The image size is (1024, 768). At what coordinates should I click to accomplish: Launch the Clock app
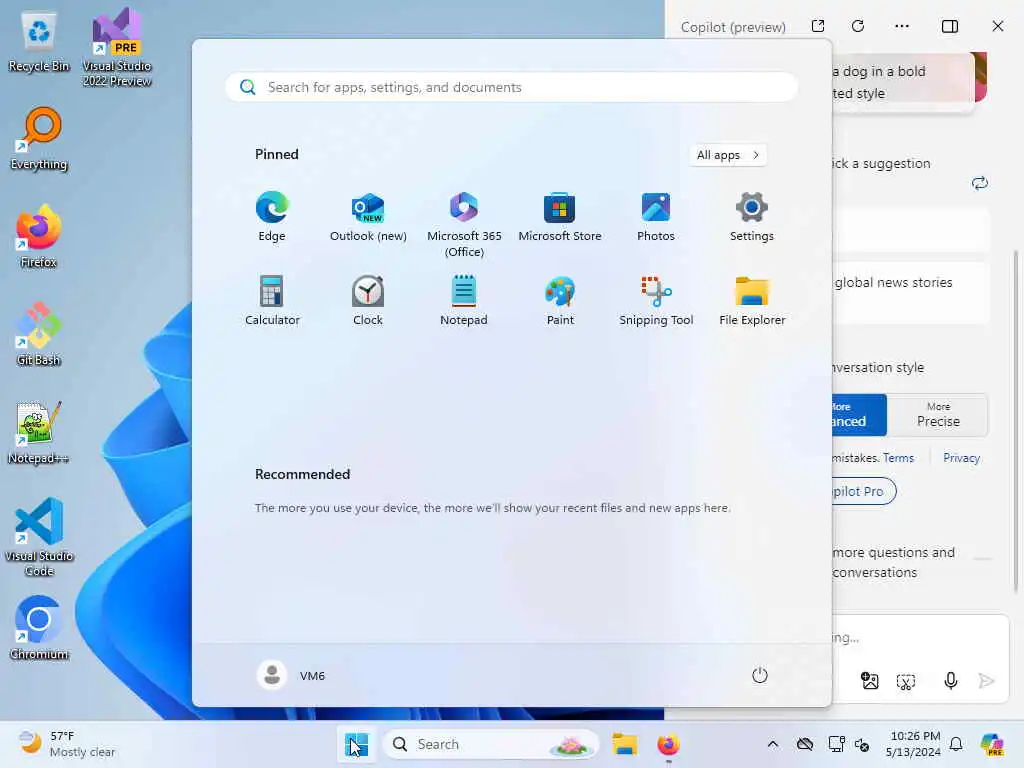pyautogui.click(x=368, y=300)
